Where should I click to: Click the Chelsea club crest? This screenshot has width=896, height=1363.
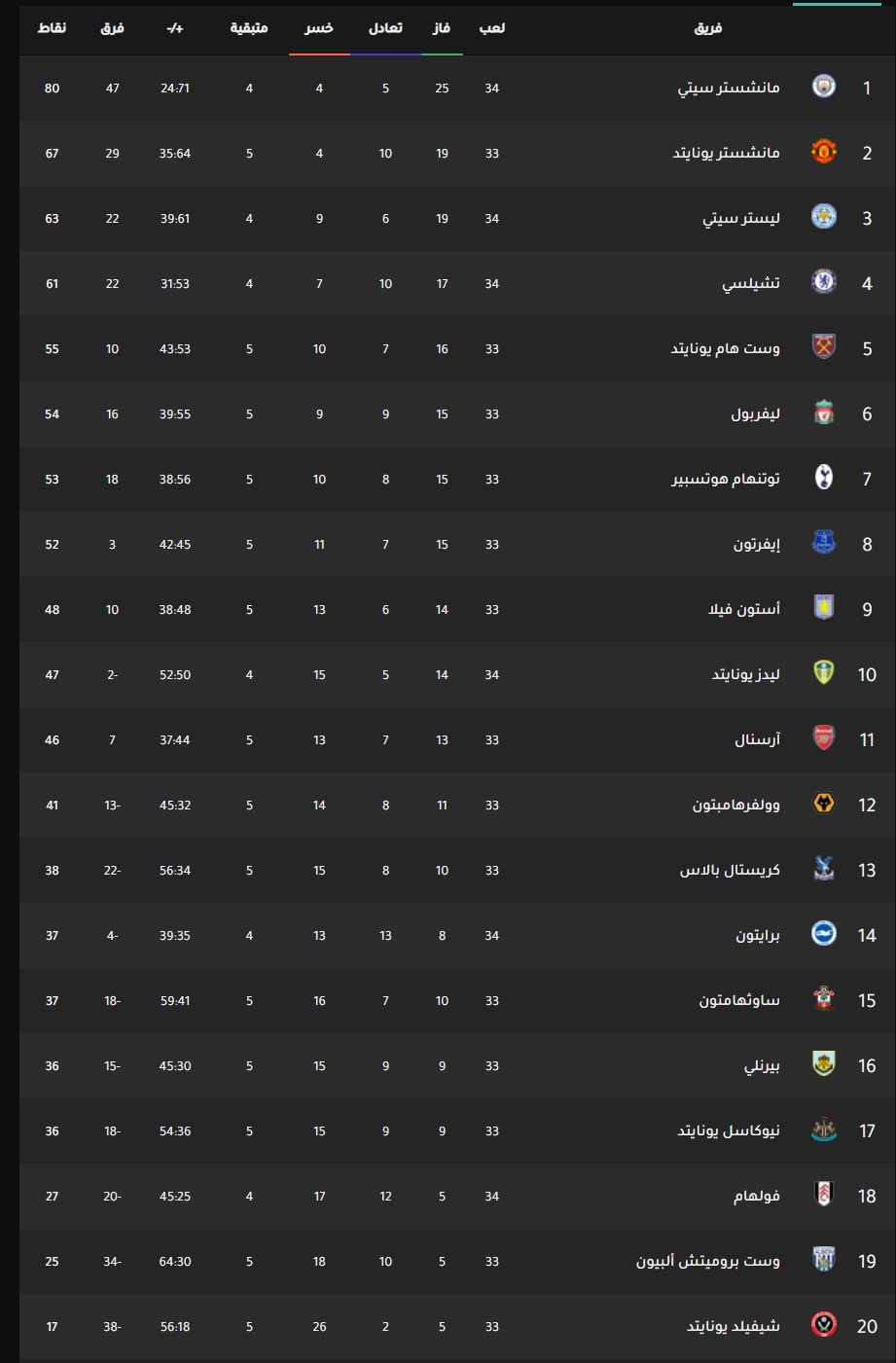click(824, 283)
